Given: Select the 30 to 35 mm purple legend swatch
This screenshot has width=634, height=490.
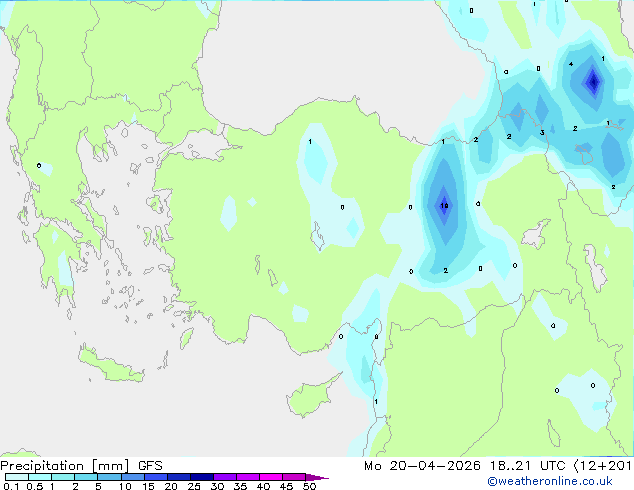Looking at the screenshot, I should point(225,477).
